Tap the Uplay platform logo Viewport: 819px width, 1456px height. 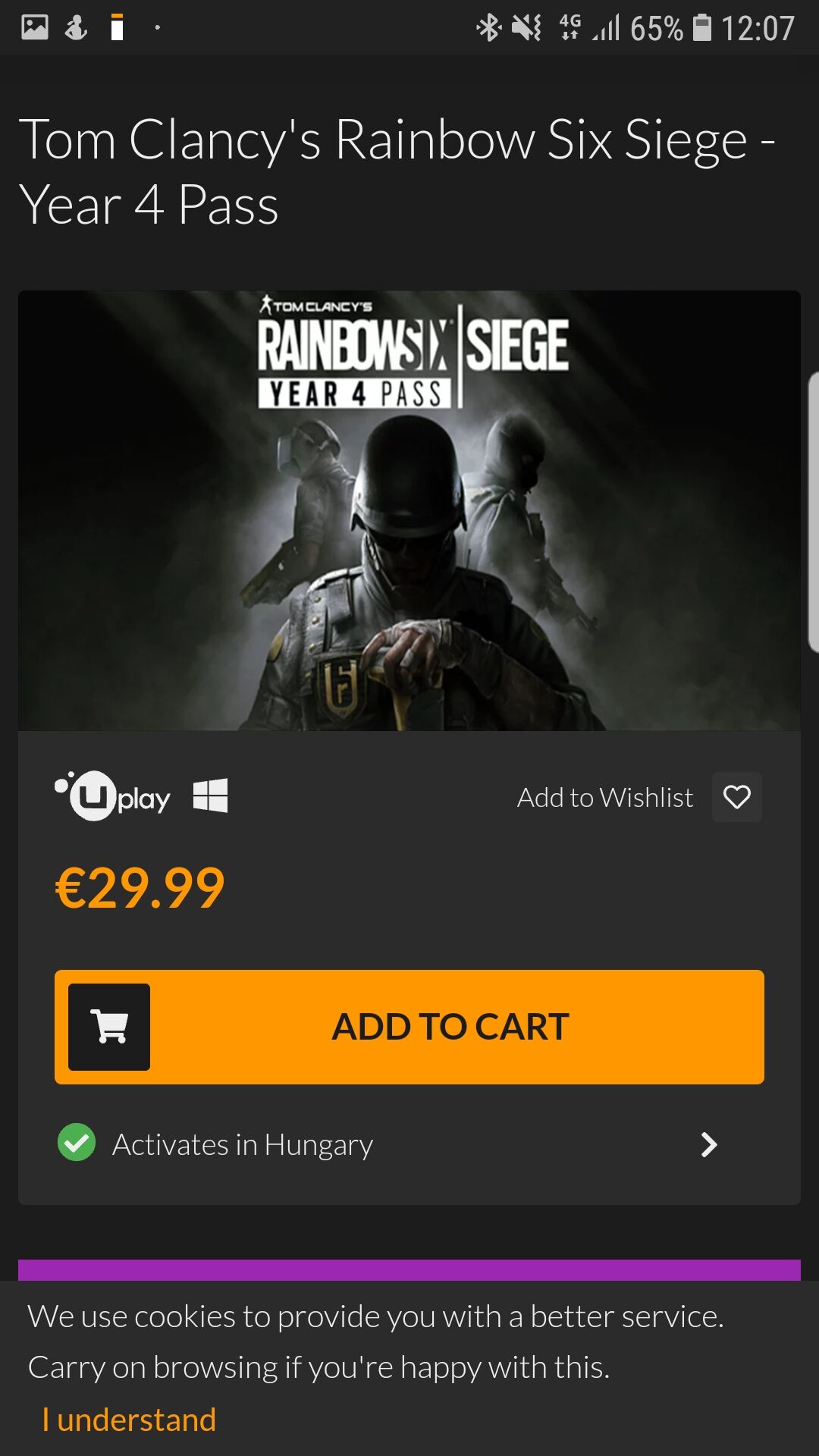(112, 796)
